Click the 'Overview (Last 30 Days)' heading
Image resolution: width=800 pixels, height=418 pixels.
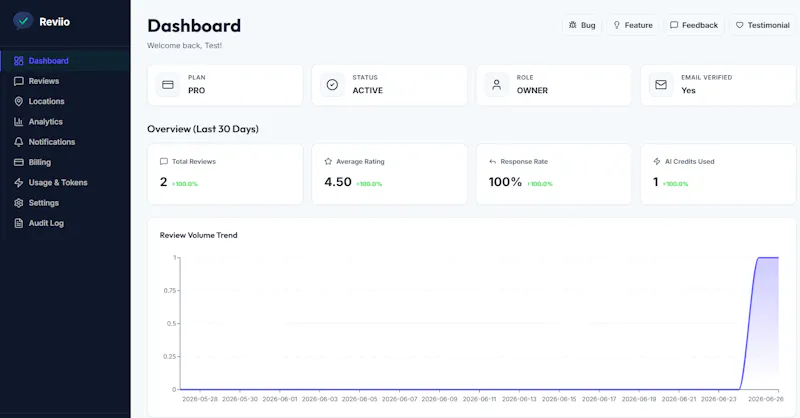(x=203, y=129)
